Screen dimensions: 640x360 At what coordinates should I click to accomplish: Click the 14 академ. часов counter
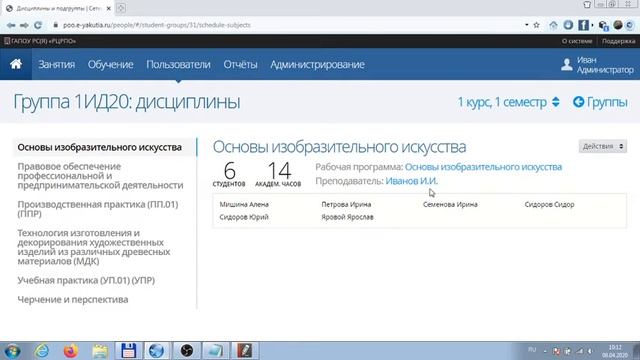(x=278, y=174)
